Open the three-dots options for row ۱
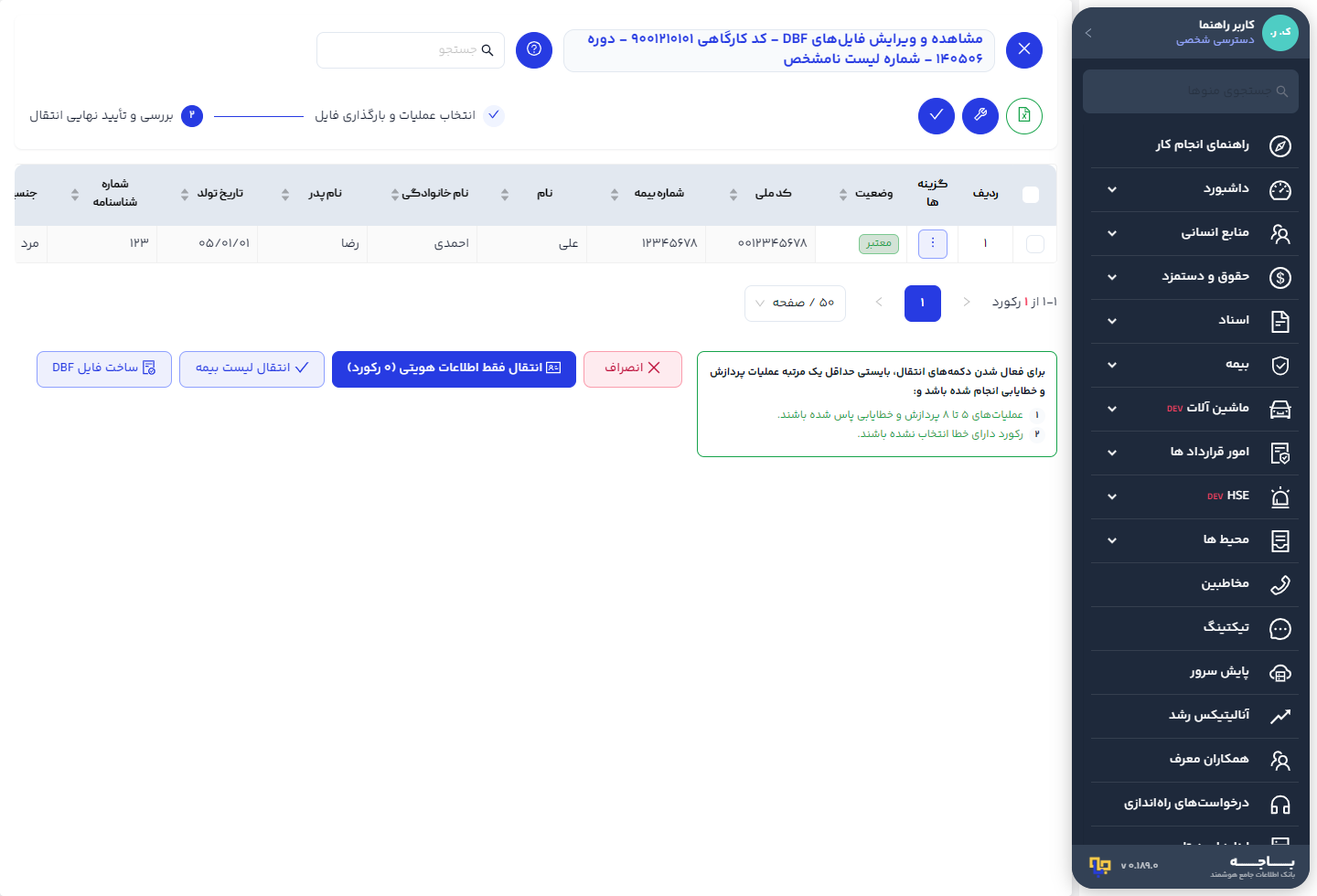This screenshot has height=896, width=1317. pos(933,244)
